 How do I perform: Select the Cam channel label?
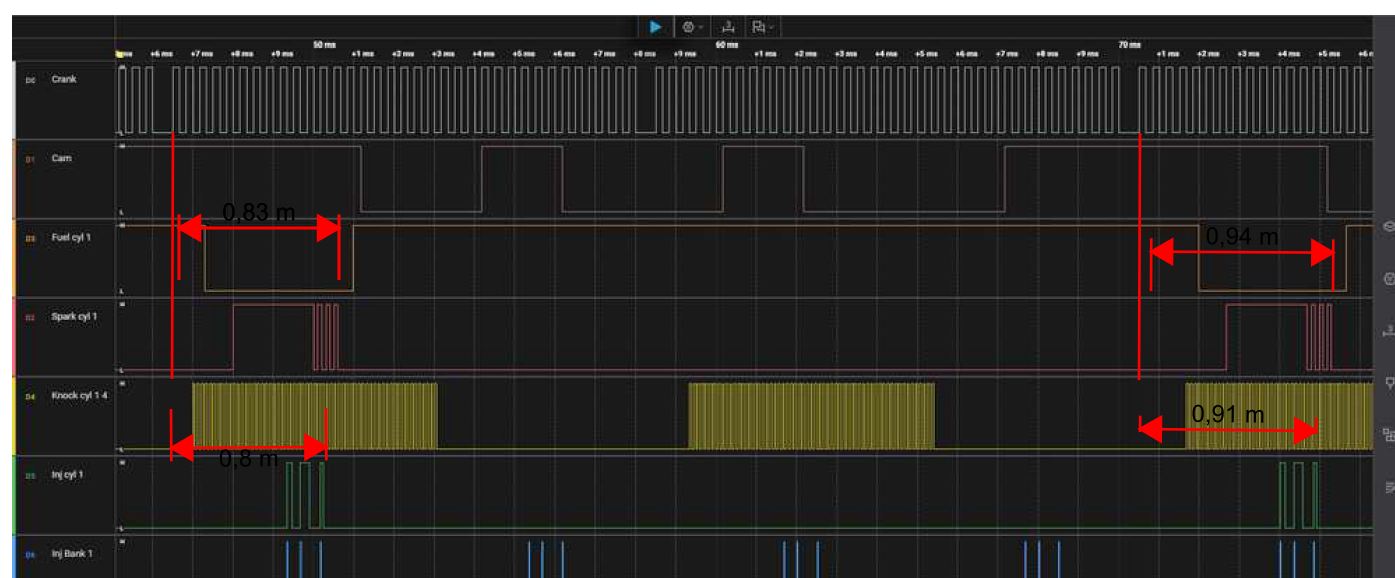(x=62, y=158)
